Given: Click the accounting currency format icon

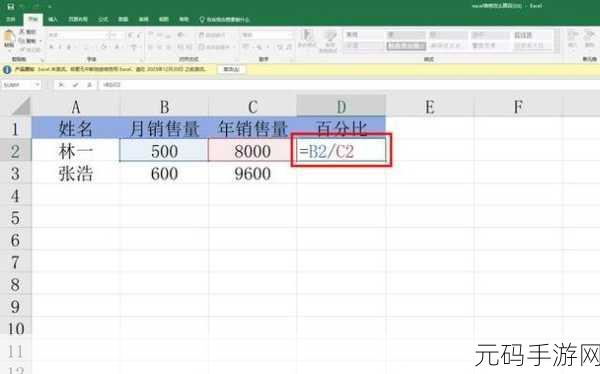Looking at the screenshot, I should coord(246,47).
